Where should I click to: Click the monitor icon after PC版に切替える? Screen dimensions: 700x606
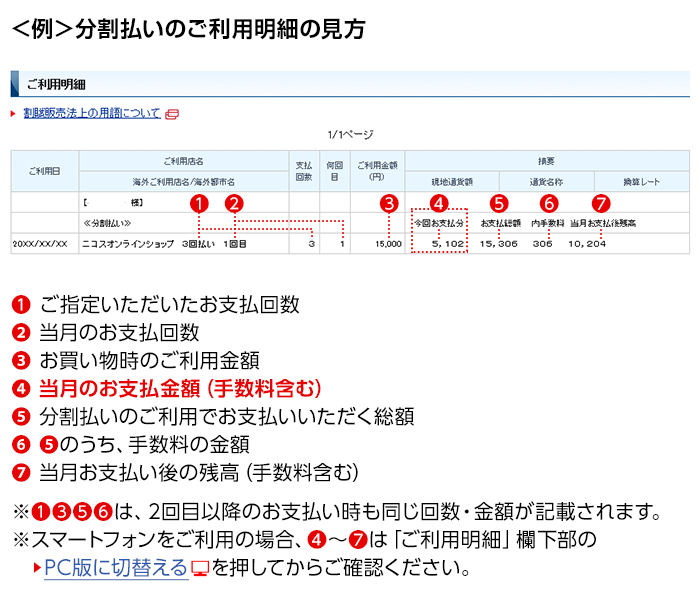coord(200,570)
